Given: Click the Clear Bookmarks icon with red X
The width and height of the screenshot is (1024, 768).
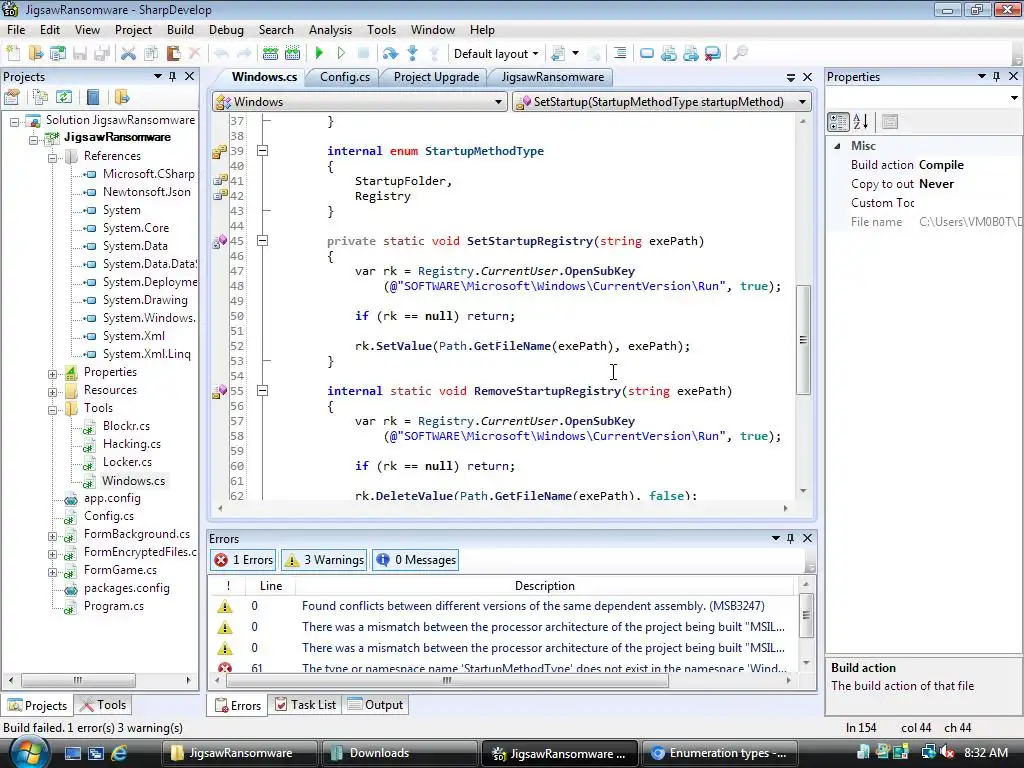Looking at the screenshot, I should click(x=712, y=54).
